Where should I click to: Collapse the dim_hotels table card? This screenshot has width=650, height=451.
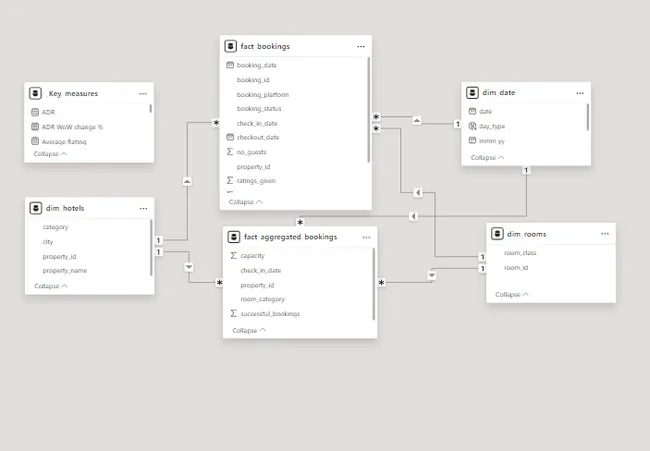click(x=50, y=286)
